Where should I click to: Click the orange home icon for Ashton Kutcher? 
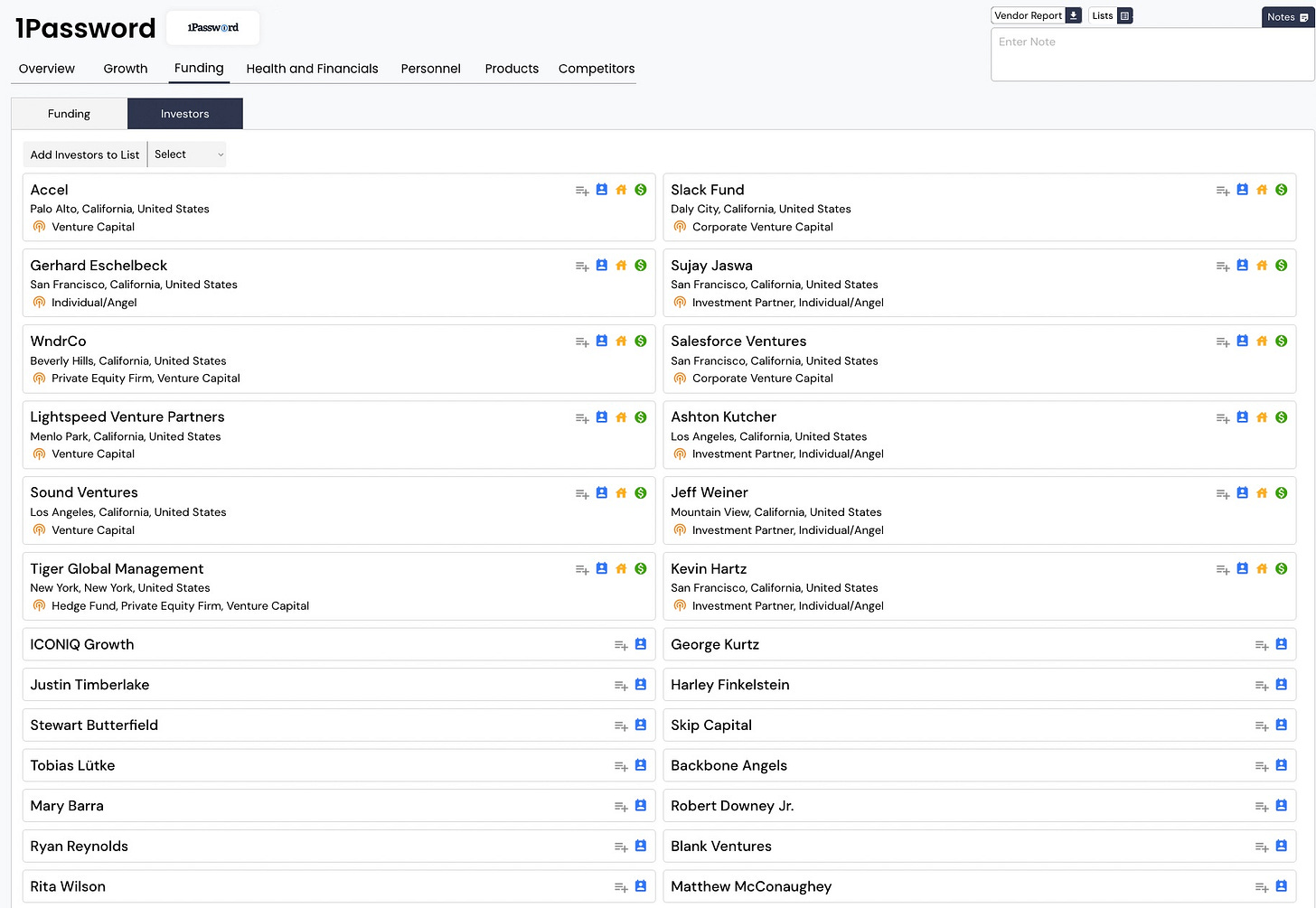click(x=1262, y=417)
